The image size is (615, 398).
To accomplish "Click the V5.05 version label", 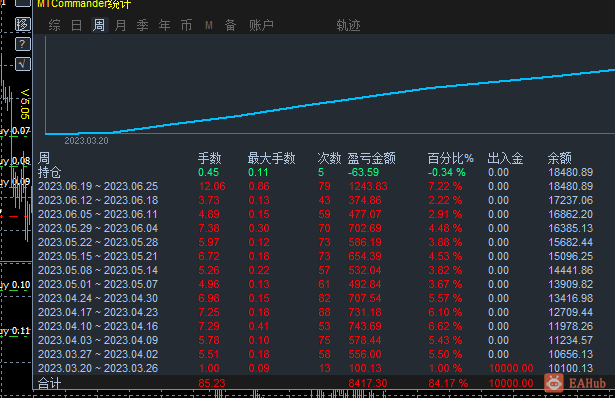I will 25,104.
